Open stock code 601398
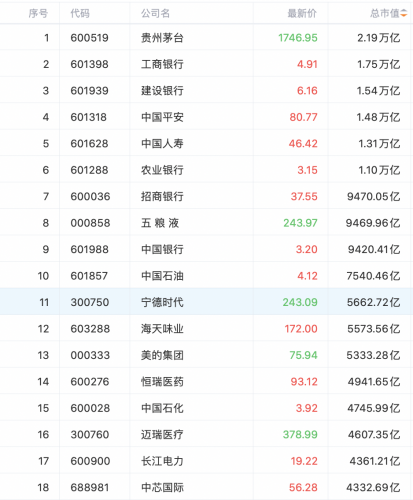This screenshot has width=413, height=500. [x=89, y=64]
